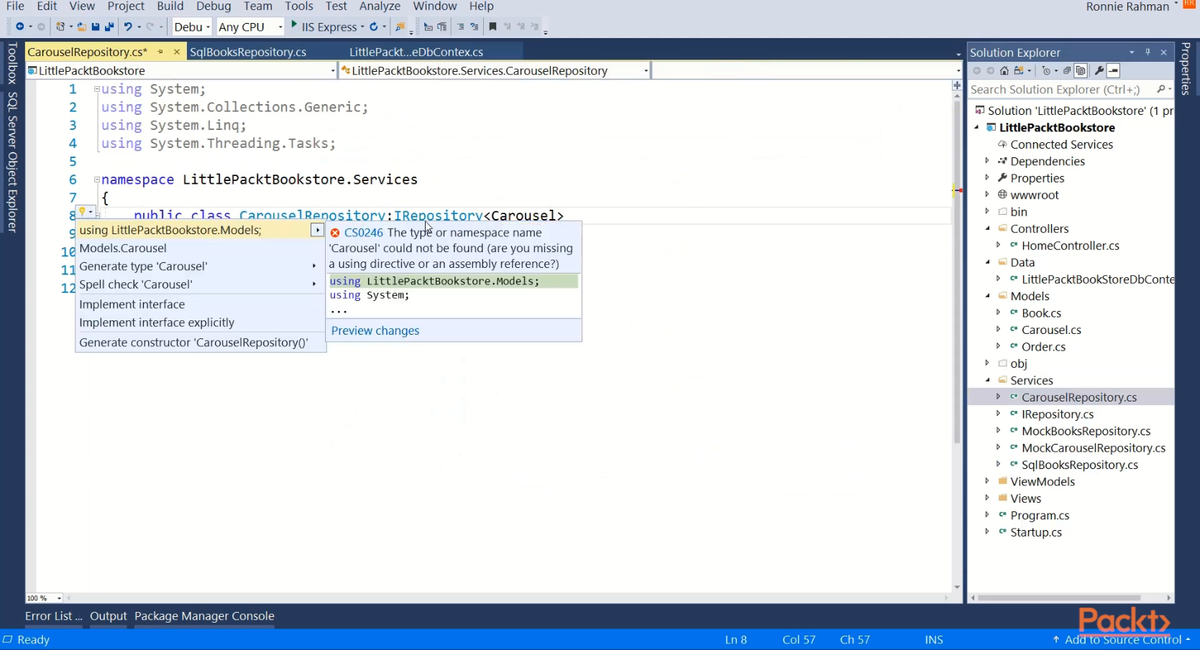The width and height of the screenshot is (1200, 650).
Task: Click the Switch Views icon in Solution Explorer
Action: pyautogui.click(x=1019, y=71)
